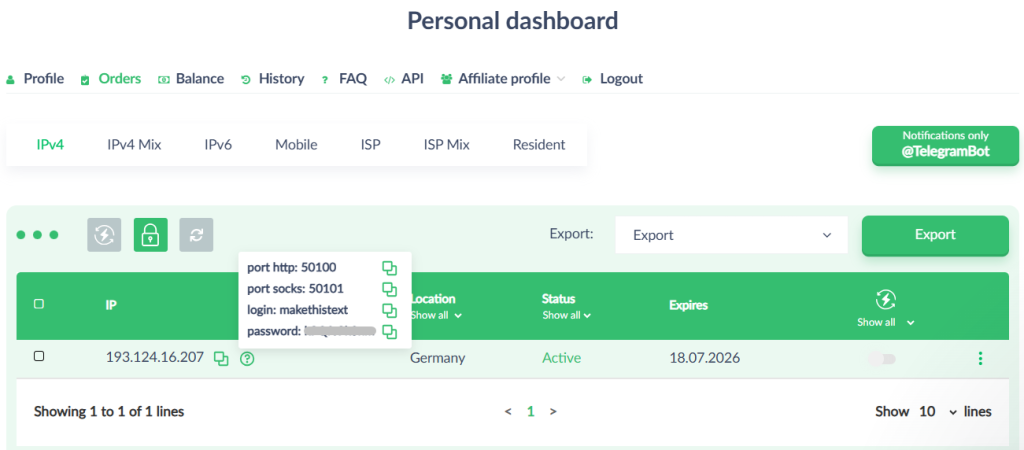Toggle auto-renew switch for the Germany proxy

pyautogui.click(x=882, y=359)
